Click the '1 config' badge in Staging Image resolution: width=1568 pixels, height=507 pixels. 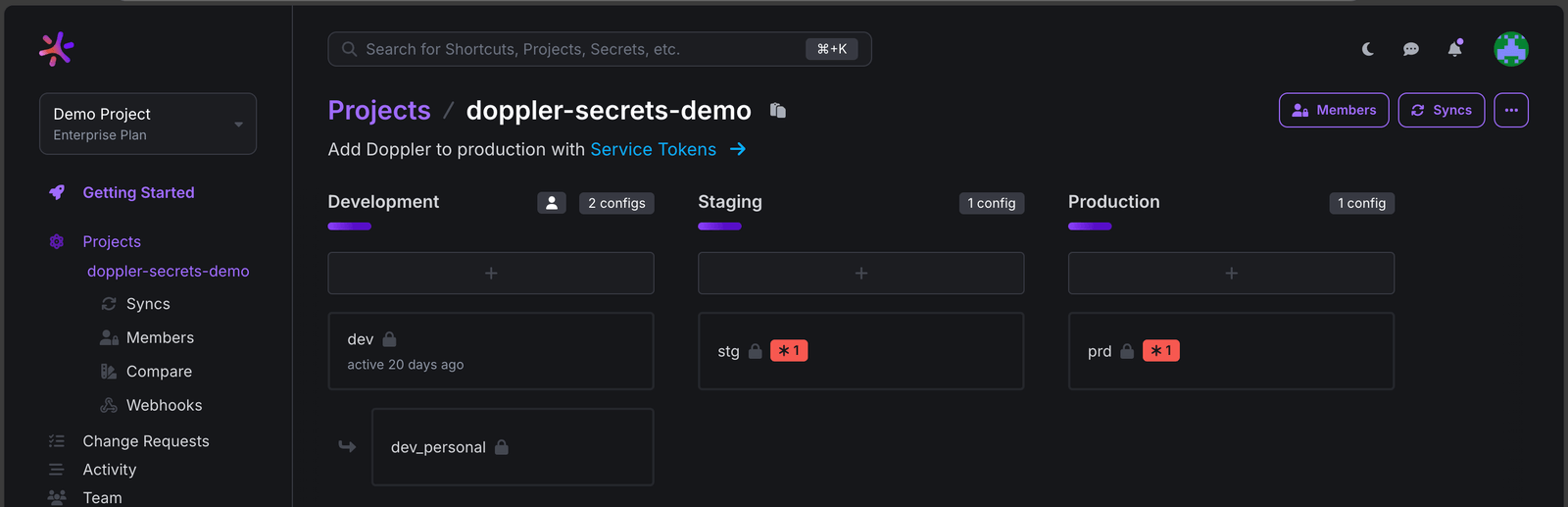click(x=992, y=203)
